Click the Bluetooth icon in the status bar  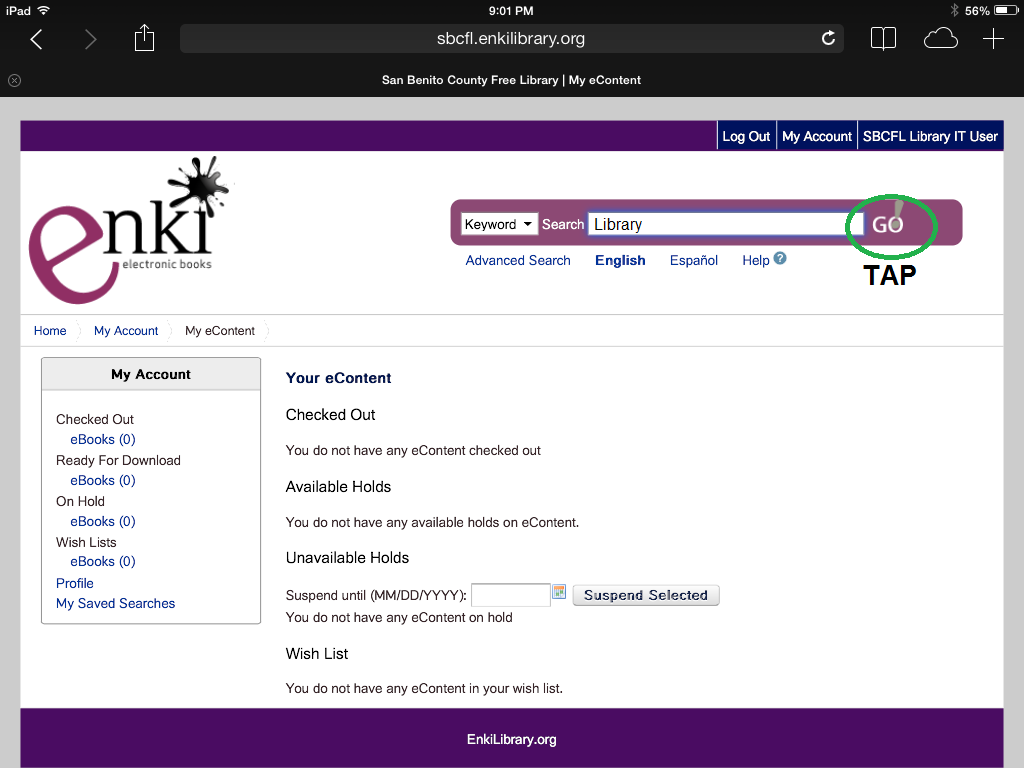tap(954, 10)
